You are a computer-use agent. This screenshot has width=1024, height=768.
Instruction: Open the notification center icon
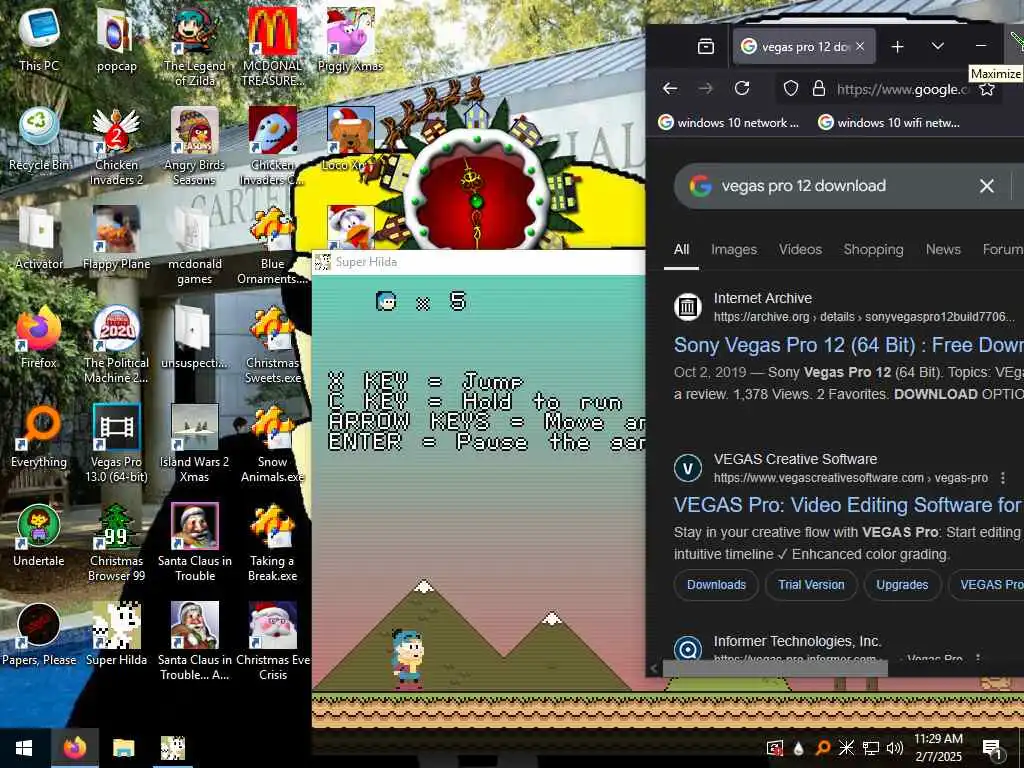(993, 748)
